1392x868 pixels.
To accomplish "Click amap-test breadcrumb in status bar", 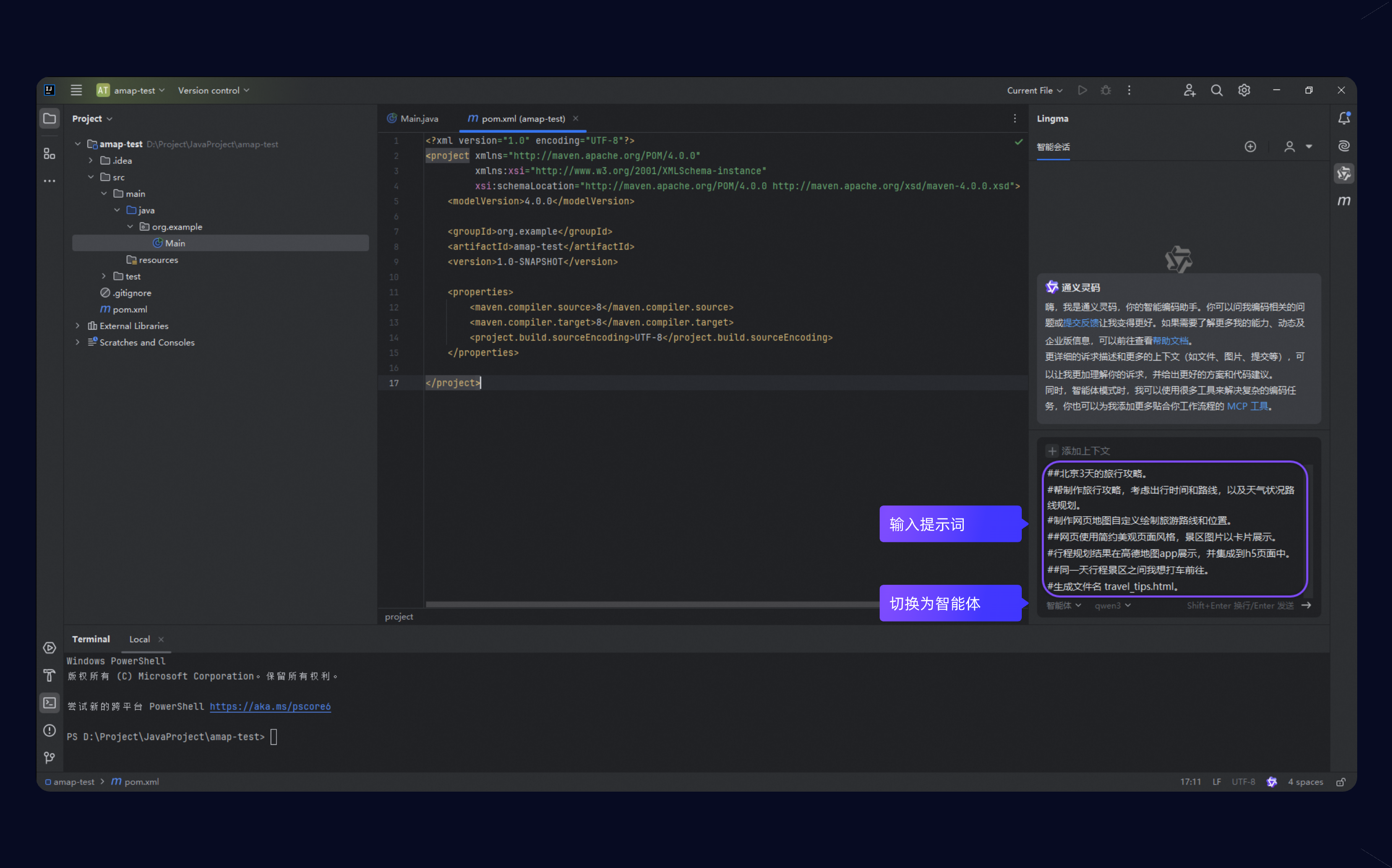I will pyautogui.click(x=70, y=782).
